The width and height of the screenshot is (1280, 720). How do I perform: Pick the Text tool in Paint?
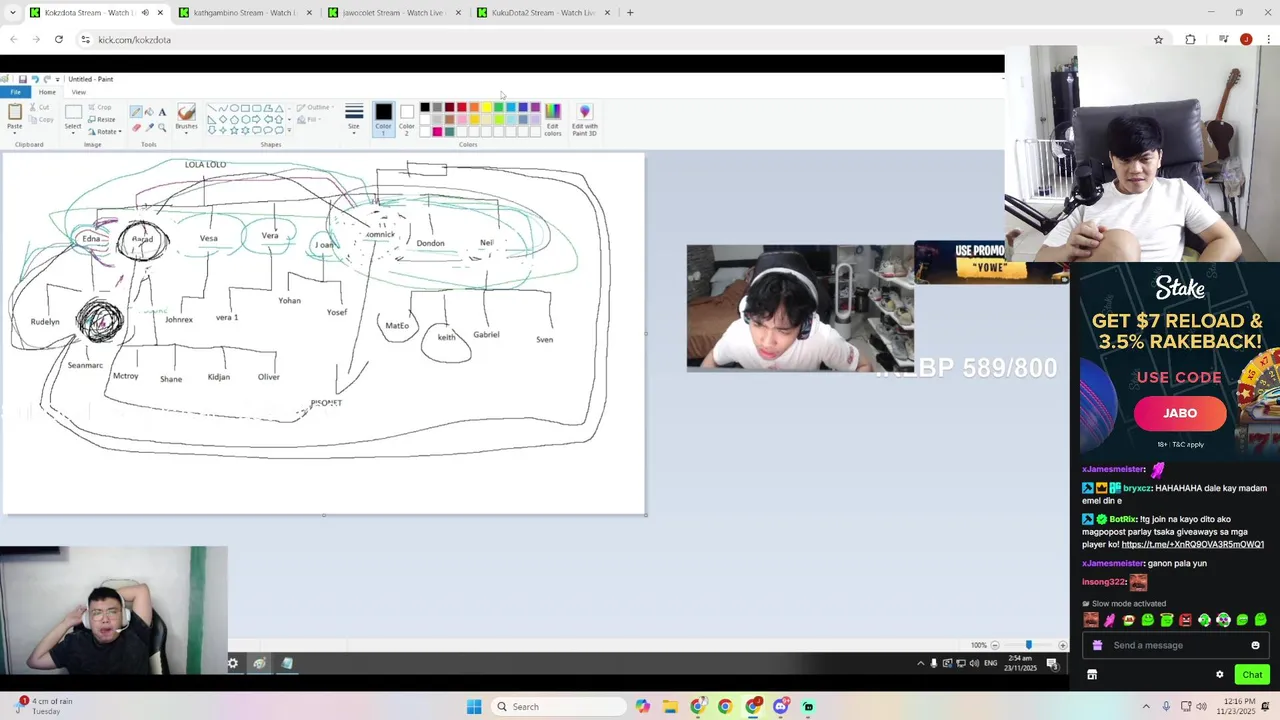coord(162,112)
